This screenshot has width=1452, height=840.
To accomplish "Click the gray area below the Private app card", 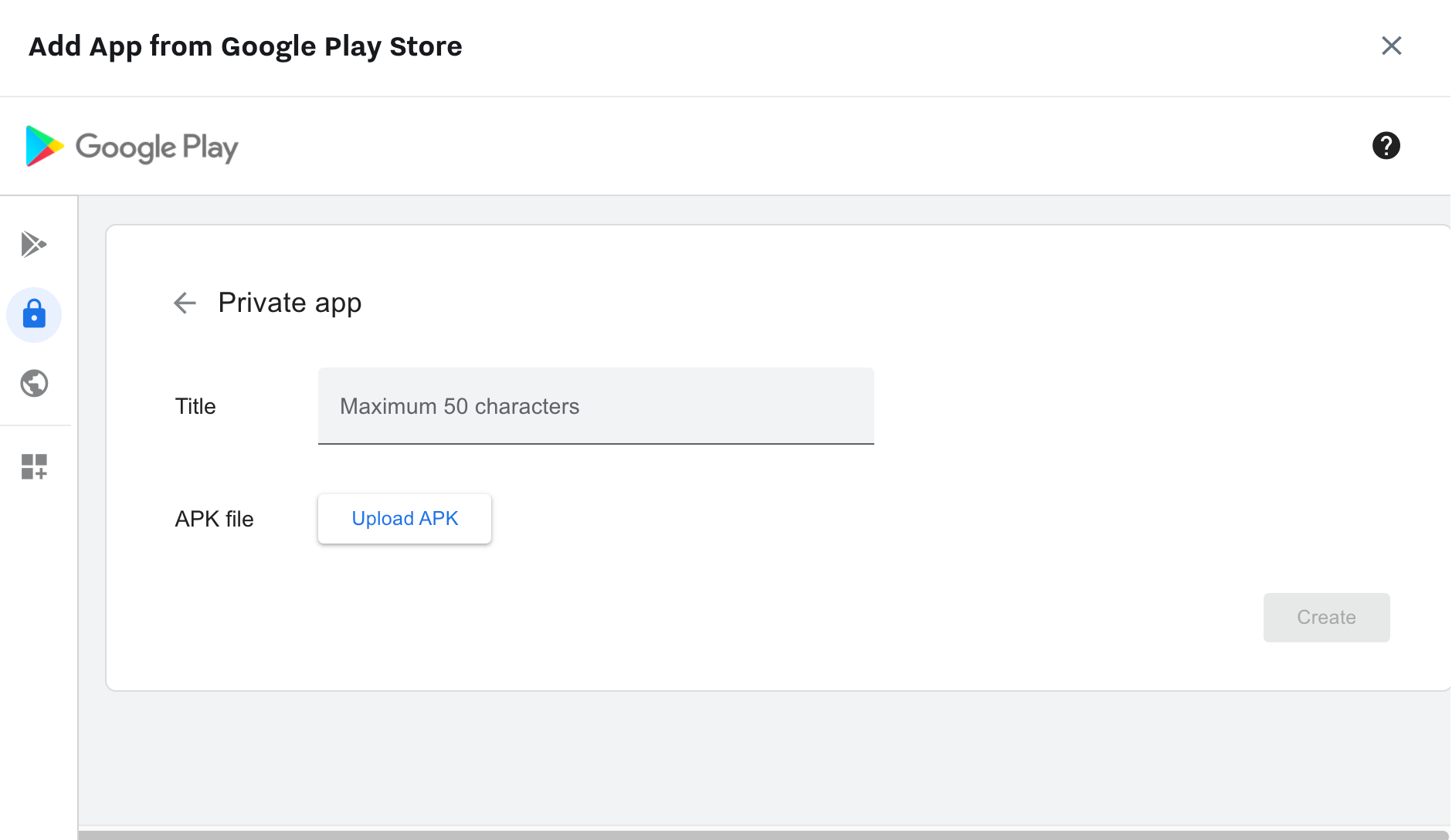I will coord(762,757).
